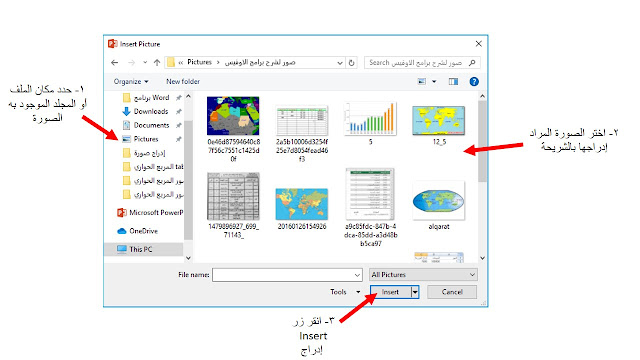Go up one folder level
This screenshot has width=640, height=360.
tap(157, 62)
